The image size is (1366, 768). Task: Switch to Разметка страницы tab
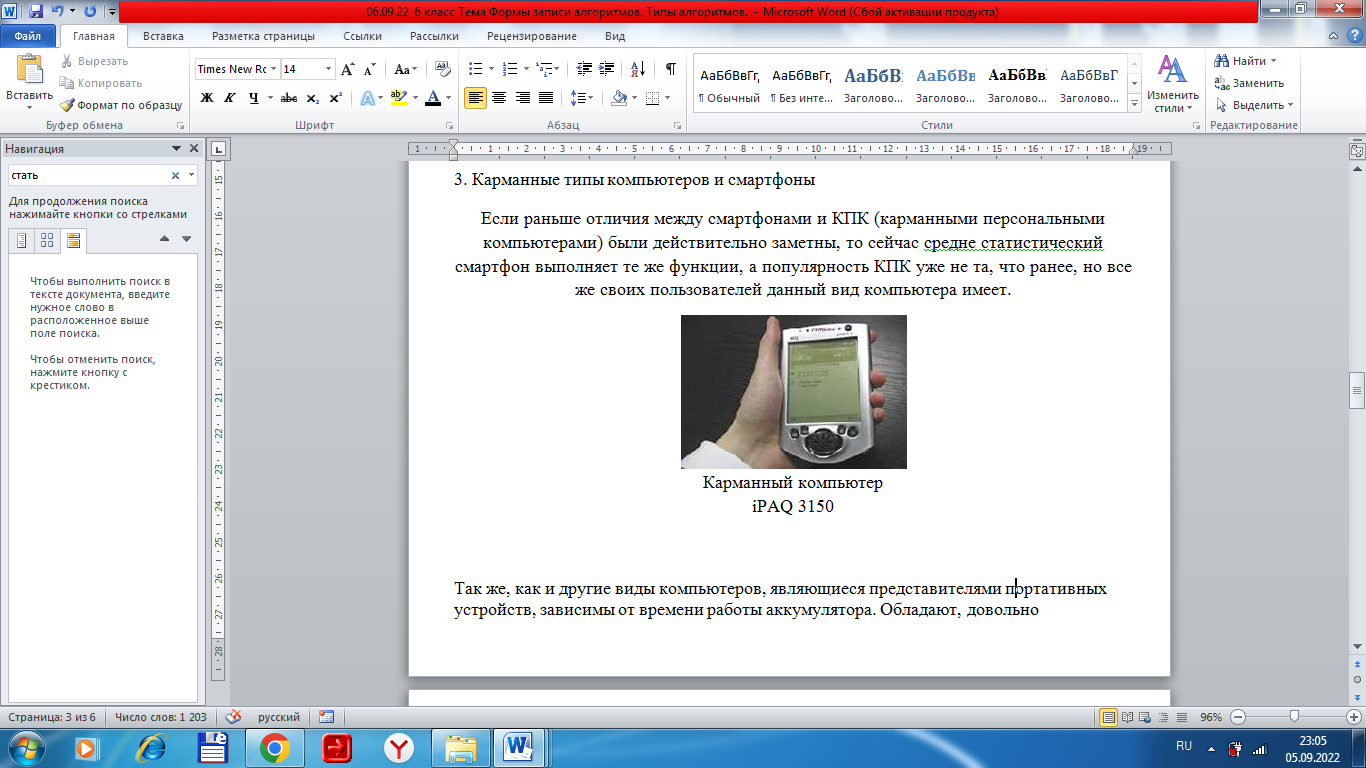click(263, 36)
